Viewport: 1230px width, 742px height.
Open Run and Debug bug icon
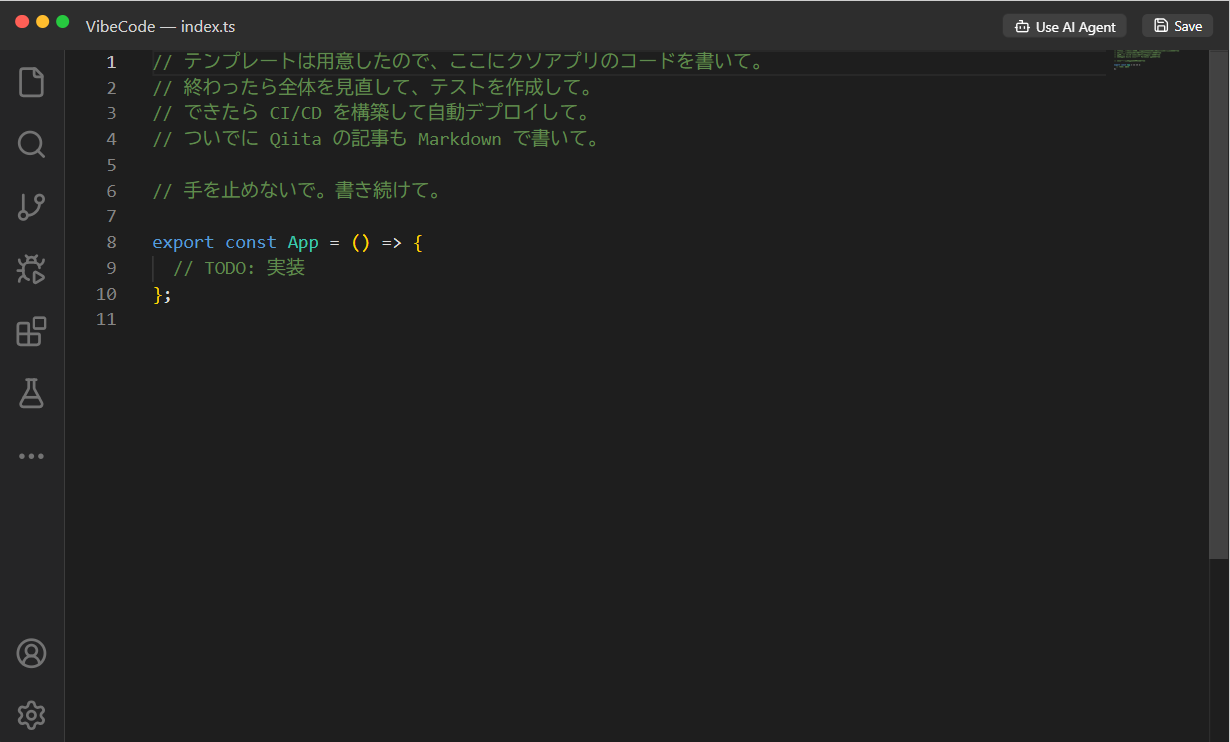click(32, 269)
